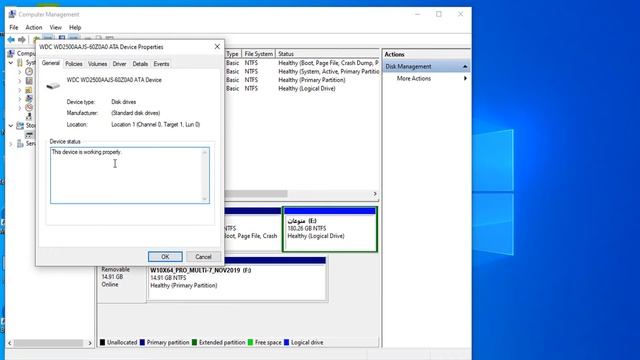Expand the Event Viewer tree node

(x=20, y=81)
